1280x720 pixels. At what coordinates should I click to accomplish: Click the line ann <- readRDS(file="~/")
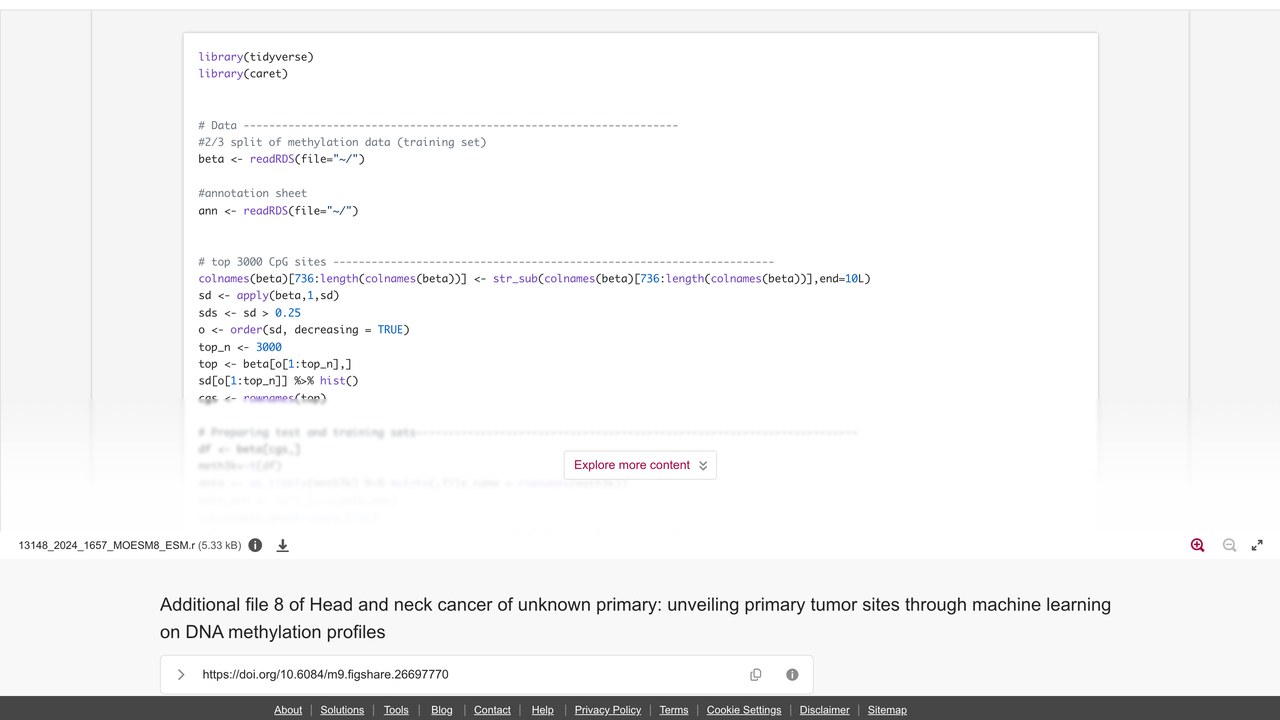click(x=278, y=211)
